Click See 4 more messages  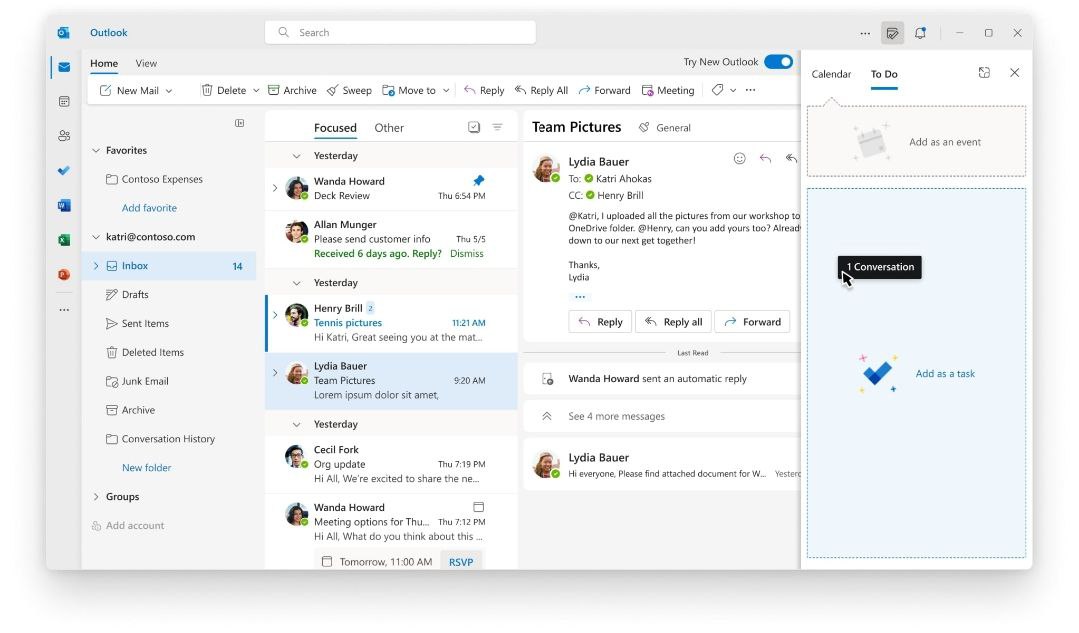point(617,416)
